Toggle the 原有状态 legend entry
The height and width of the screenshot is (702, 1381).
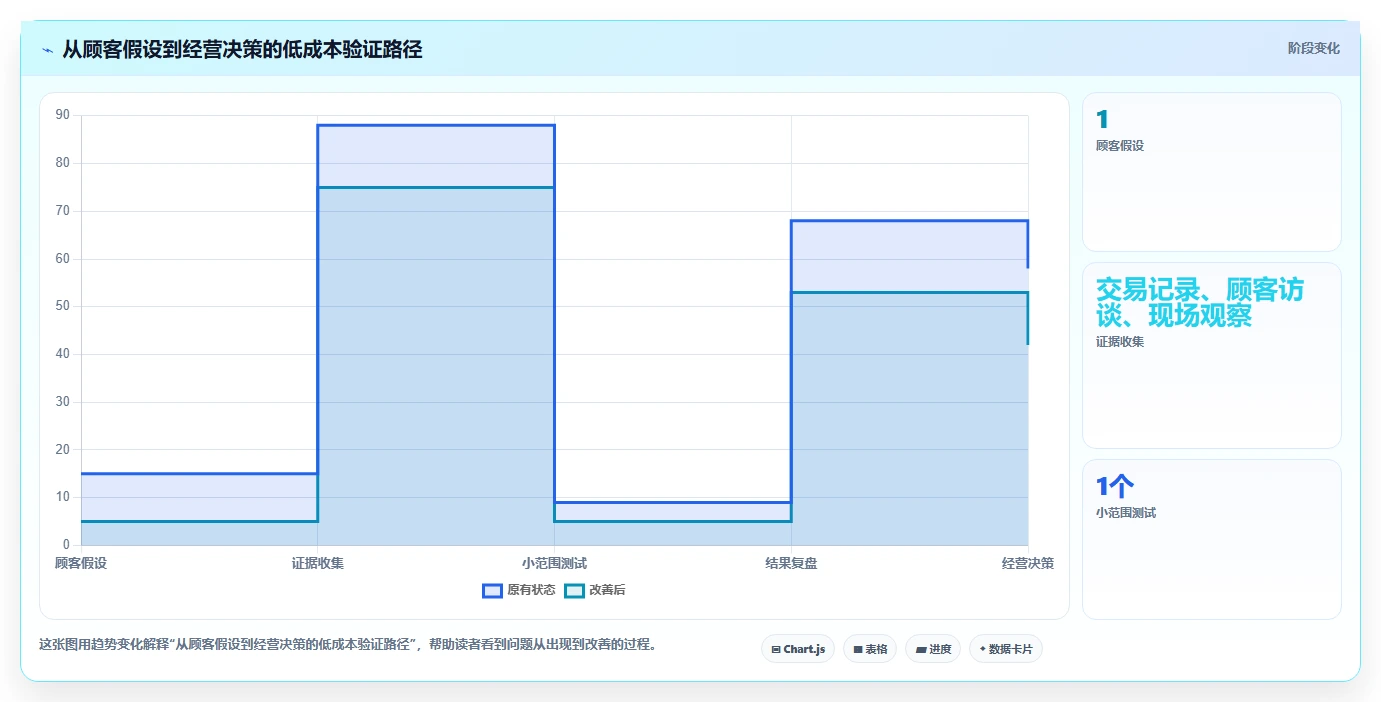click(x=519, y=590)
